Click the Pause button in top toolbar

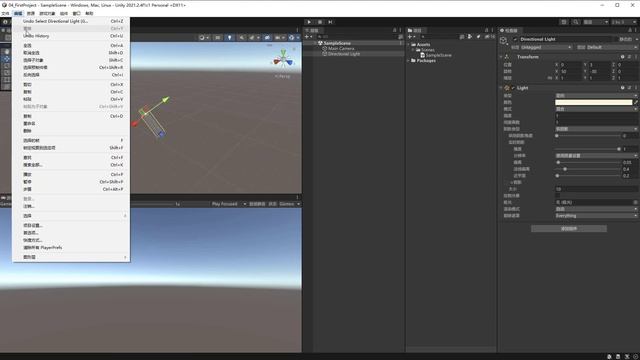(320, 22)
